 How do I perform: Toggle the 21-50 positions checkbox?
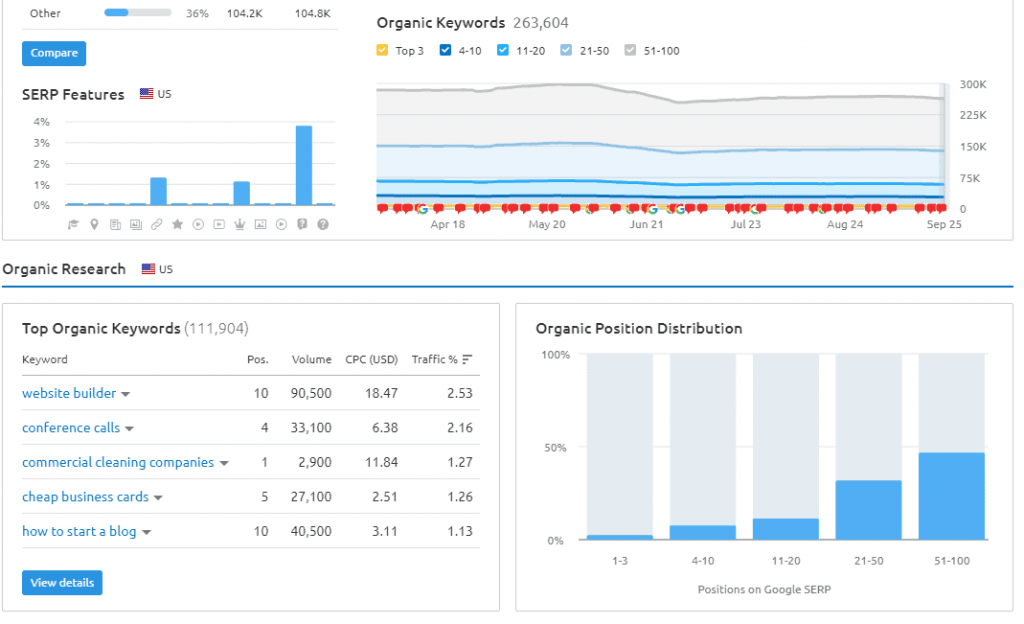tap(566, 50)
